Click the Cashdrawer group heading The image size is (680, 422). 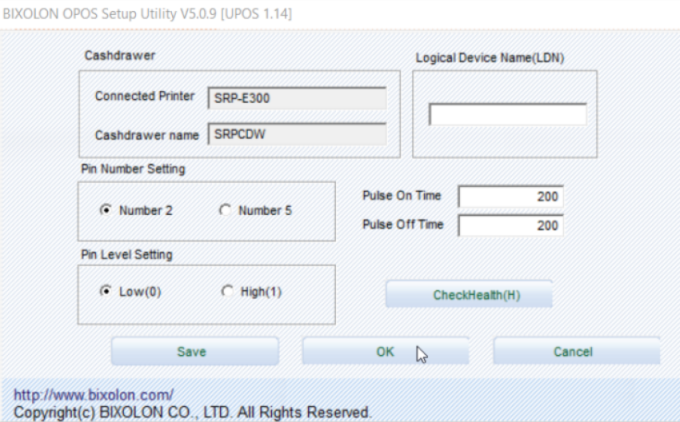(x=120, y=56)
